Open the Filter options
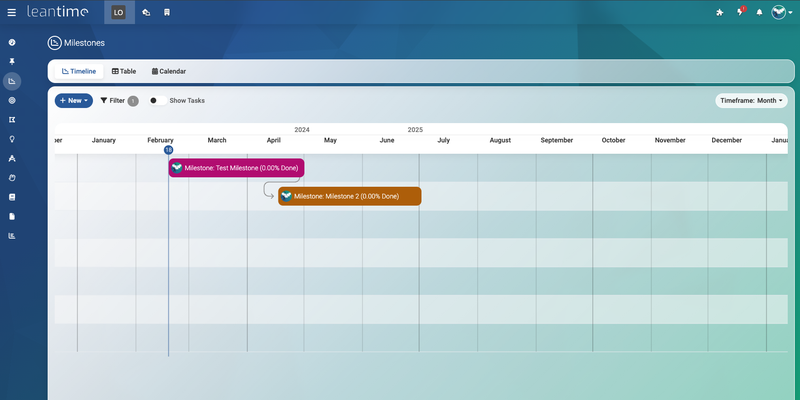 point(112,101)
